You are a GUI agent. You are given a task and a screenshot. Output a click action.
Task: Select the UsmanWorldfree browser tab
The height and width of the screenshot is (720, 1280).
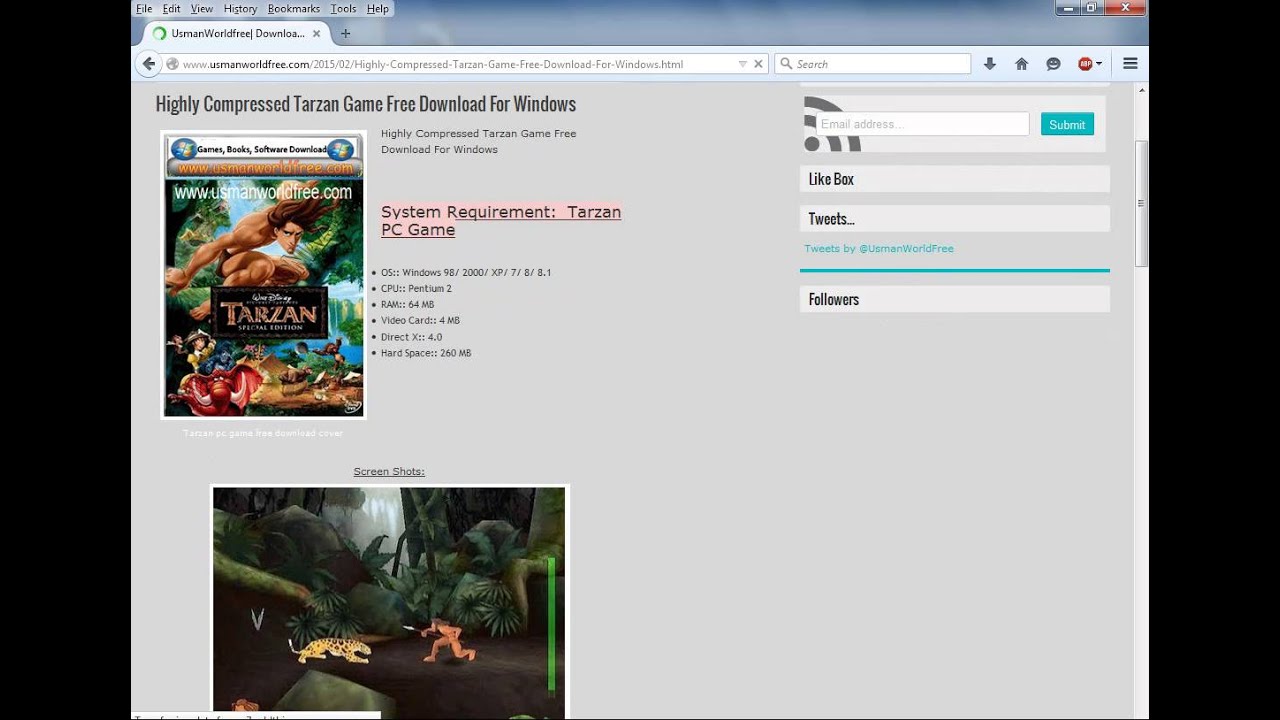(237, 33)
